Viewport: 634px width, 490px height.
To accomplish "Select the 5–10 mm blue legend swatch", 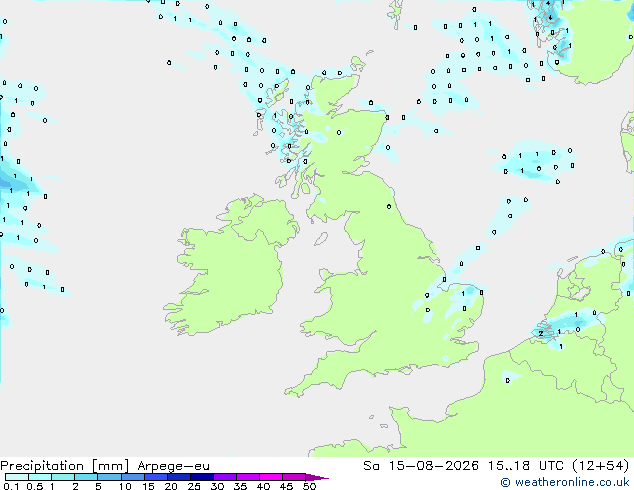I will pyautogui.click(x=109, y=477).
